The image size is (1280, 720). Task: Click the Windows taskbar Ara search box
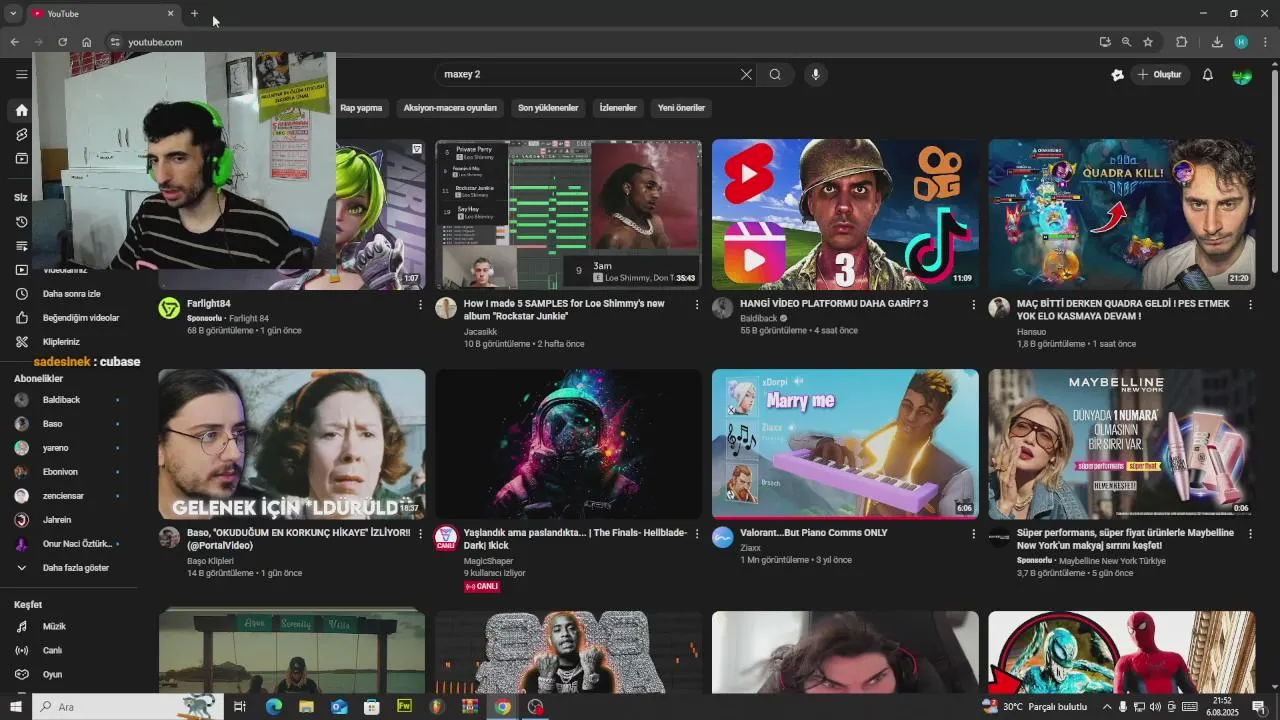click(126, 707)
